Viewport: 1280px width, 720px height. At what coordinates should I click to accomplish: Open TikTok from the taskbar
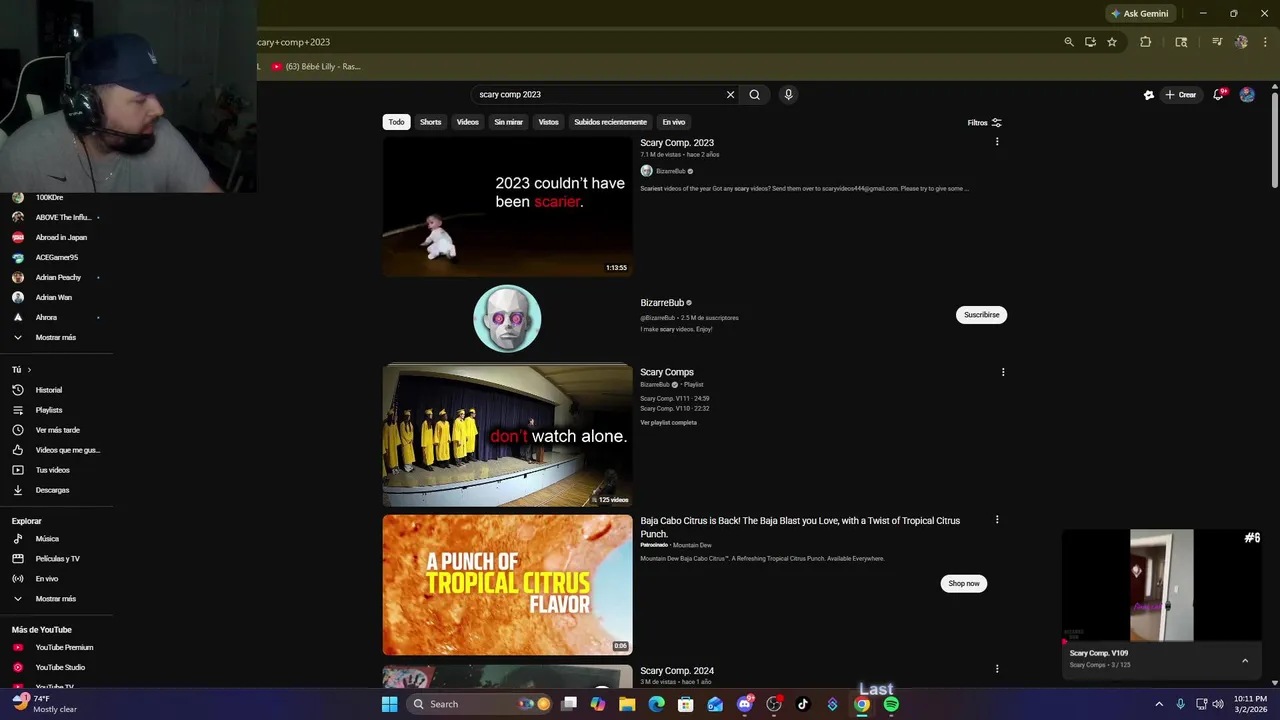[802, 704]
